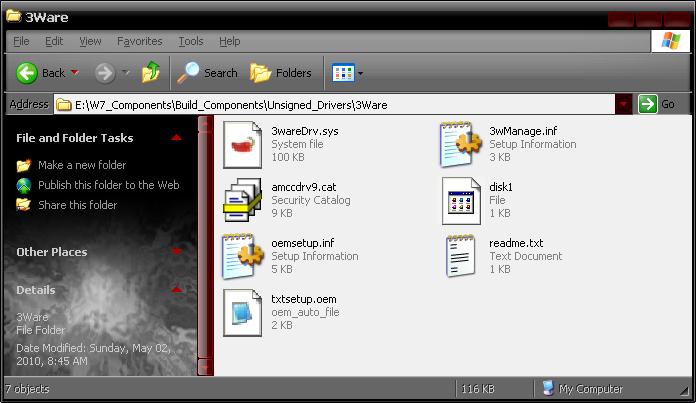This screenshot has height=403, width=696.
Task: Select the amccdrv9.cat security catalog icon
Action: (242, 200)
